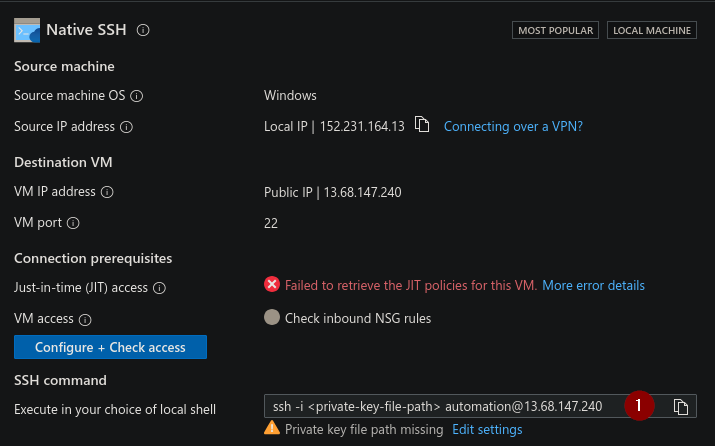This screenshot has width=715, height=446.
Task: Click the SSH command text field
Action: click(480, 406)
